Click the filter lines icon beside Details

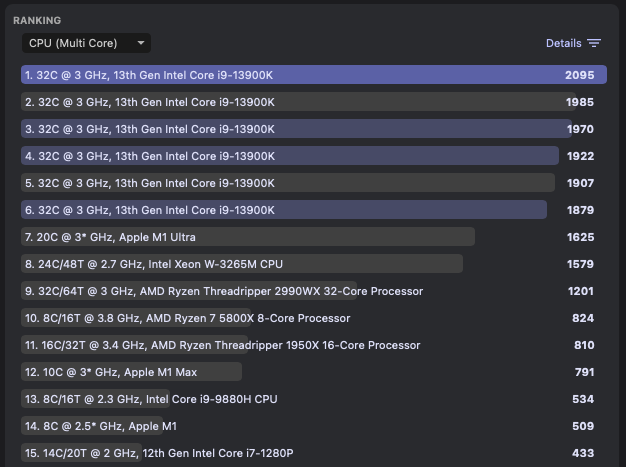coord(594,43)
